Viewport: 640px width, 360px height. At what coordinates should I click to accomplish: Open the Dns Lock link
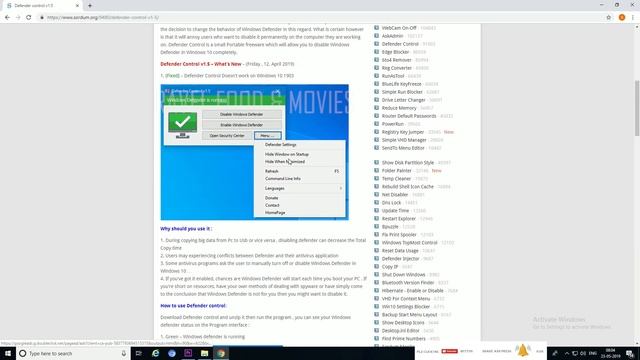click(391, 203)
